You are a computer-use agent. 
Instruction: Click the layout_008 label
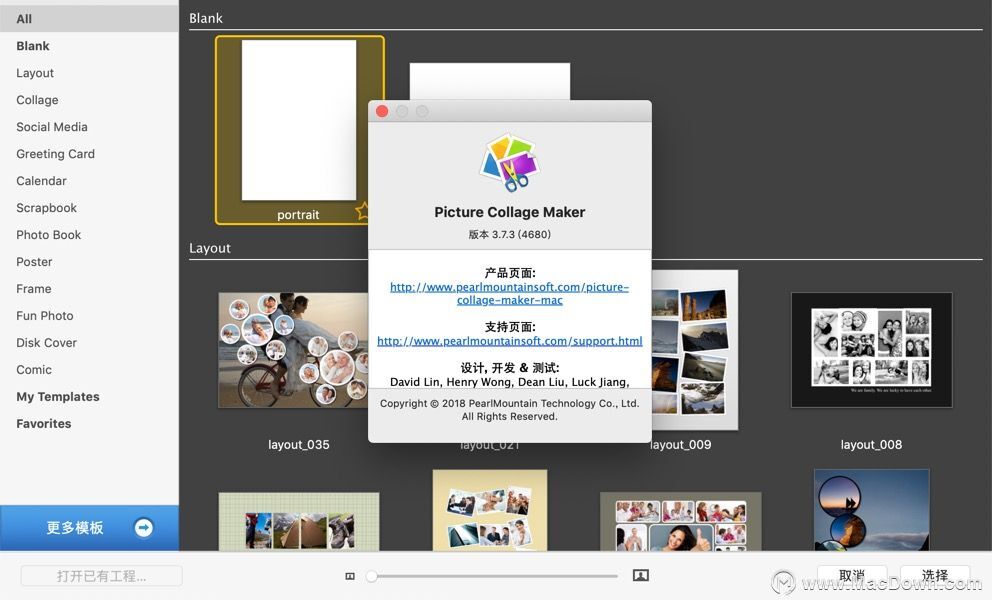[871, 444]
